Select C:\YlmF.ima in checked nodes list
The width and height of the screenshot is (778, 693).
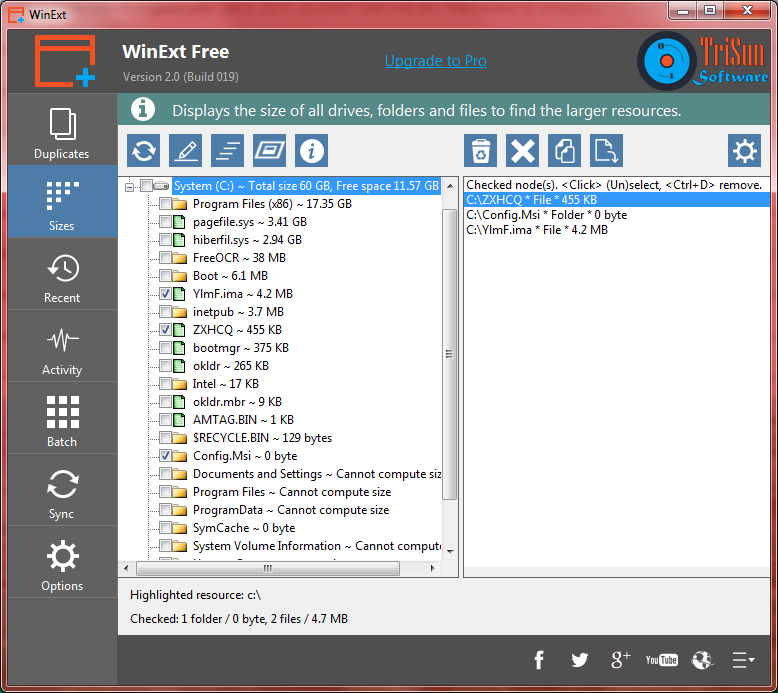(x=617, y=230)
